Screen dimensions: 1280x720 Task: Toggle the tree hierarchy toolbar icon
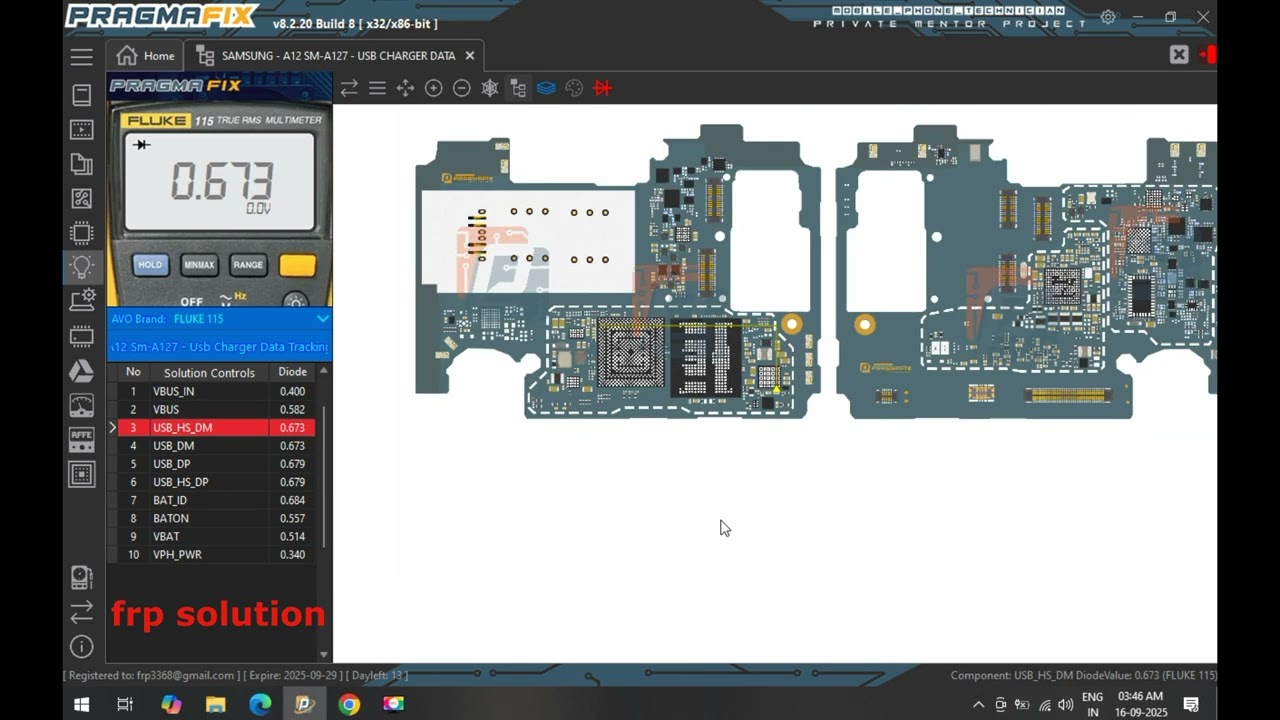pos(518,88)
